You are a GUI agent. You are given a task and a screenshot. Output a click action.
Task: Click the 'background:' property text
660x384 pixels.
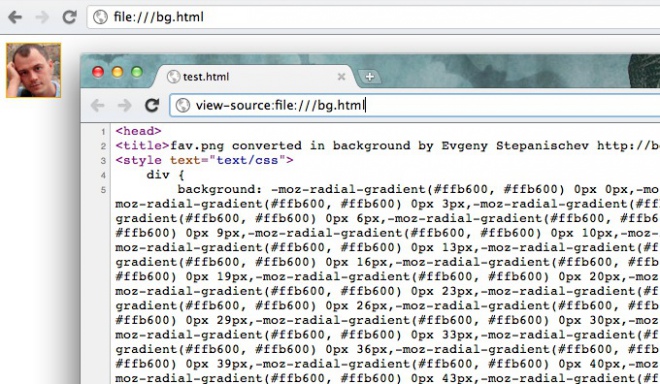[x=220, y=189]
